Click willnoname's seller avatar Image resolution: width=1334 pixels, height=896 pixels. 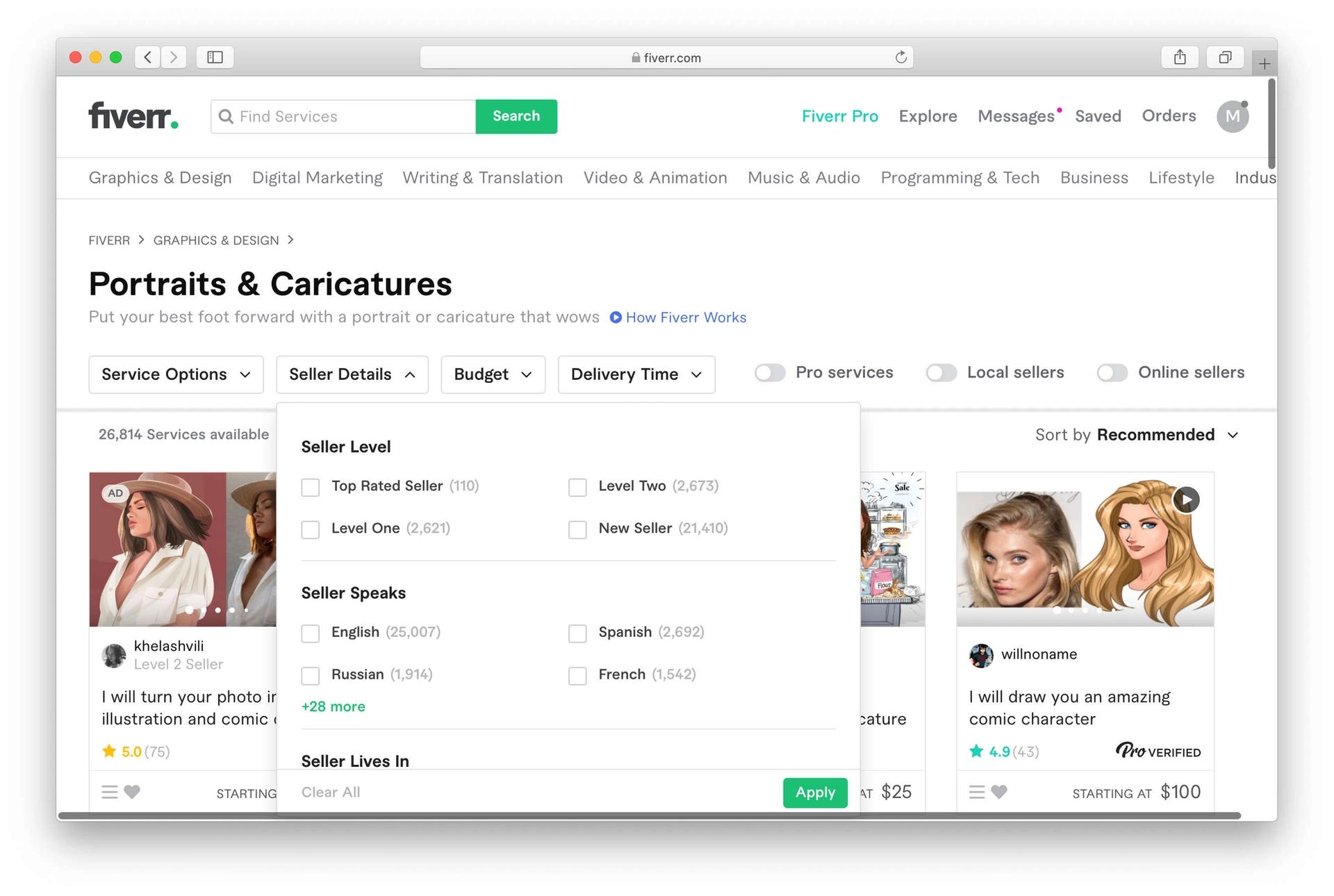[x=981, y=655]
